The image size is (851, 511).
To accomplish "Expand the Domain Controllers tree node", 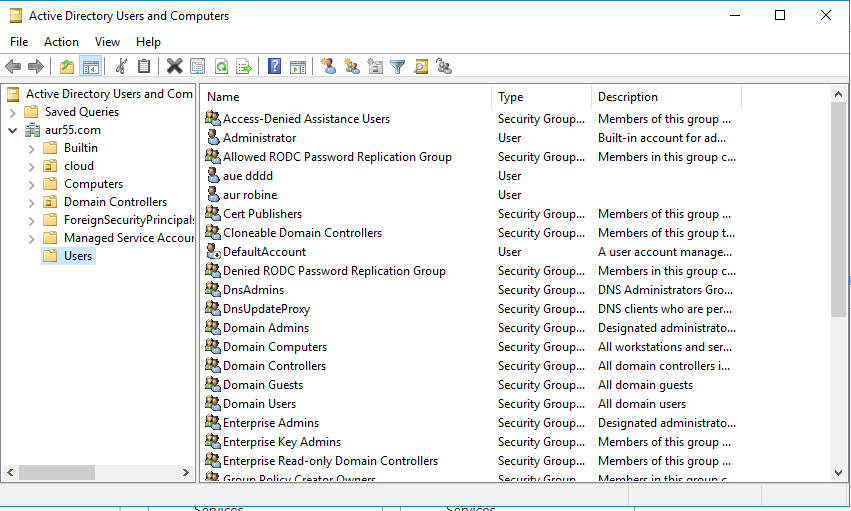I will click(31, 203).
